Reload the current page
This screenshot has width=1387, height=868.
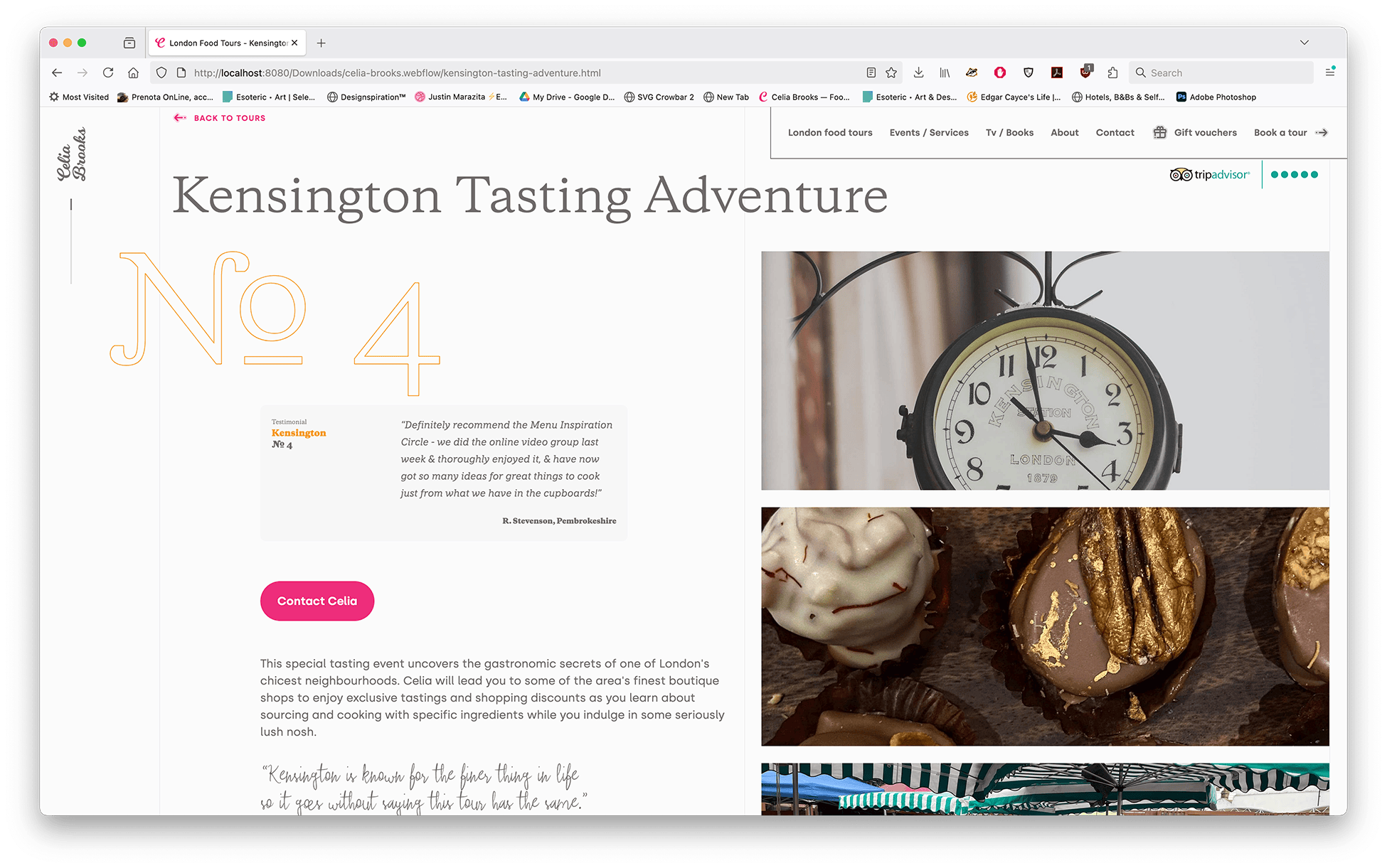[x=108, y=73]
